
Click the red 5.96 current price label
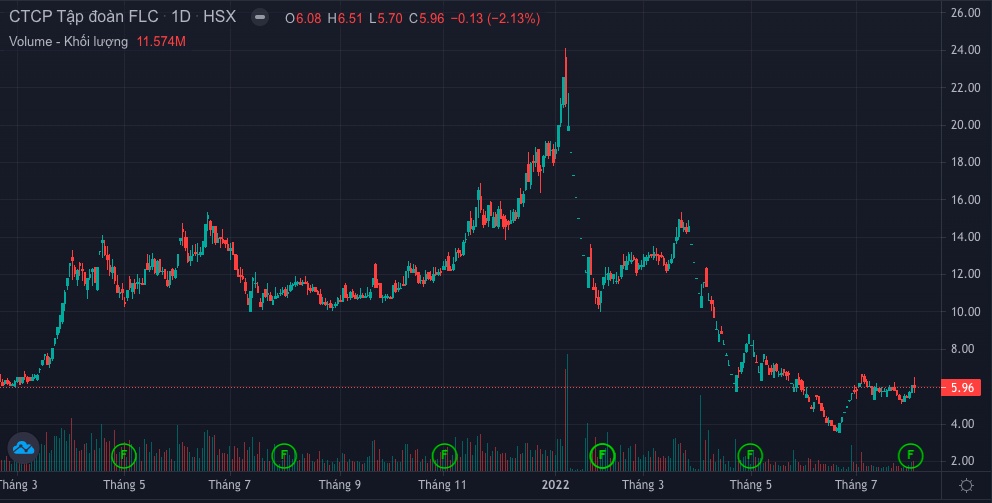(962, 388)
